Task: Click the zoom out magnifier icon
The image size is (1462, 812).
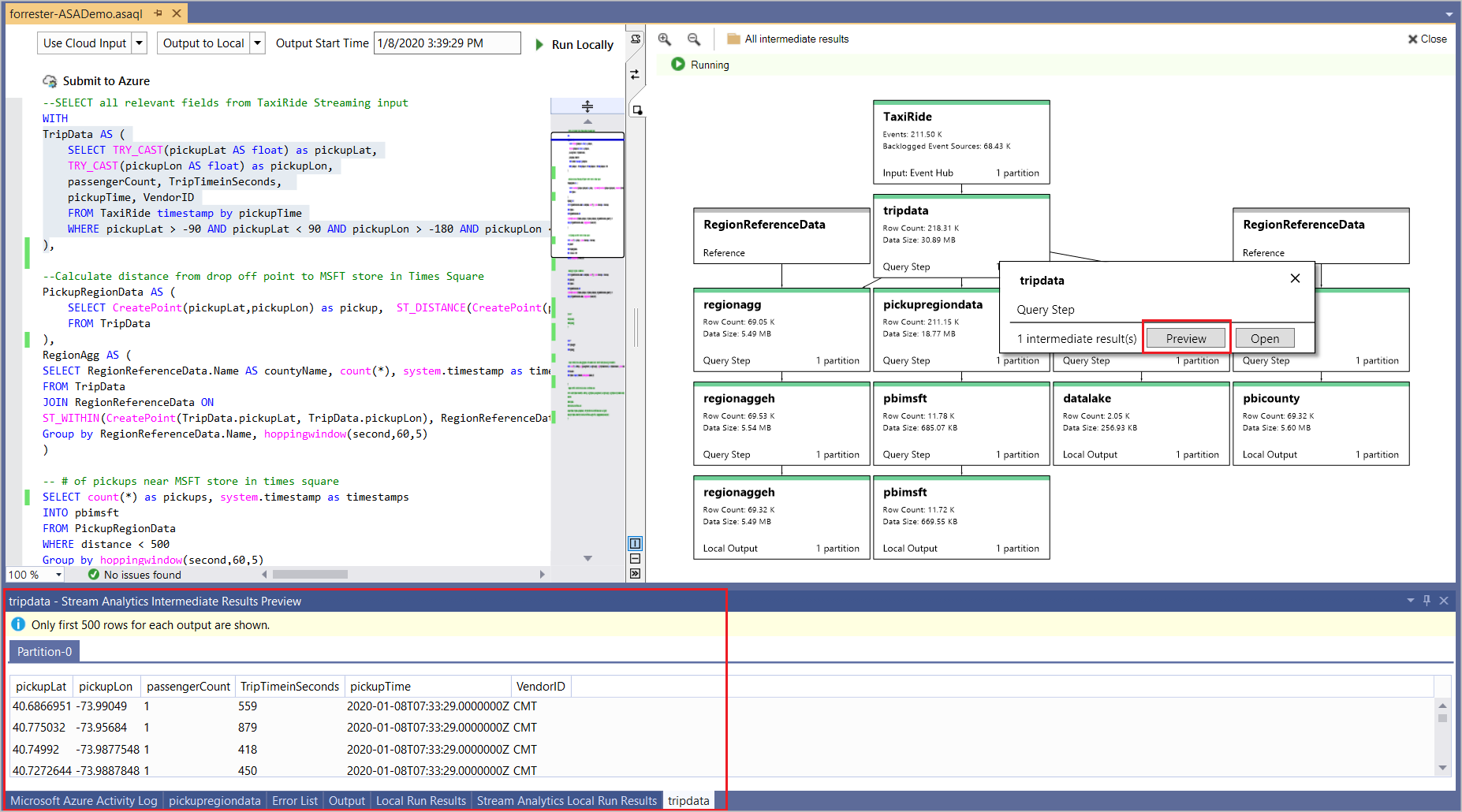Action: [x=694, y=39]
